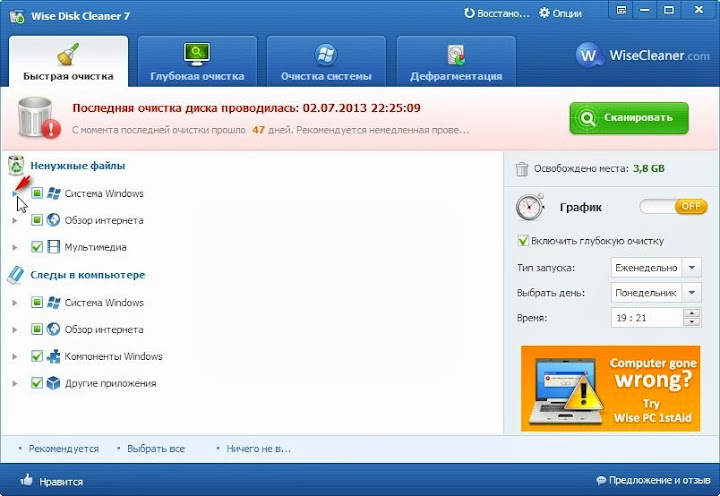Uncheck the Мультимедиа checkbox
720x496 pixels.
coord(37,247)
